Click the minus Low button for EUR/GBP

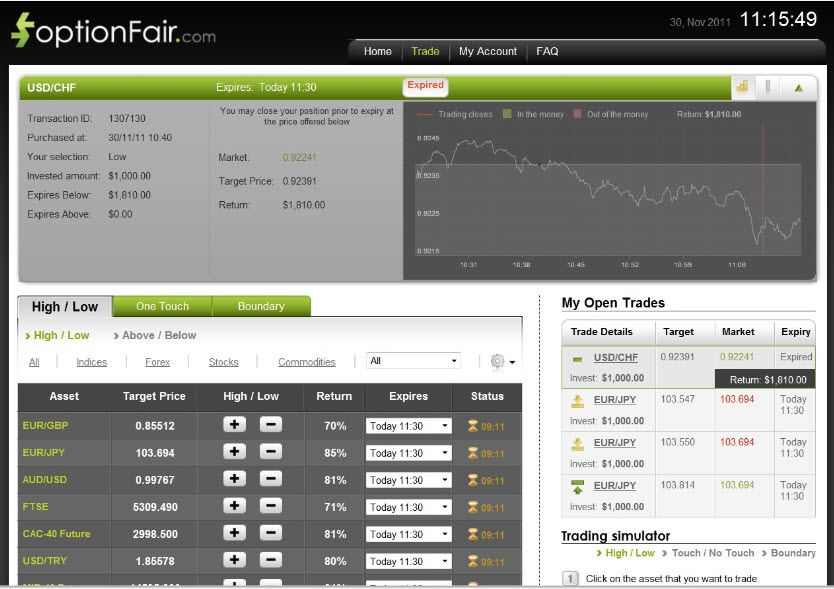tap(271, 425)
